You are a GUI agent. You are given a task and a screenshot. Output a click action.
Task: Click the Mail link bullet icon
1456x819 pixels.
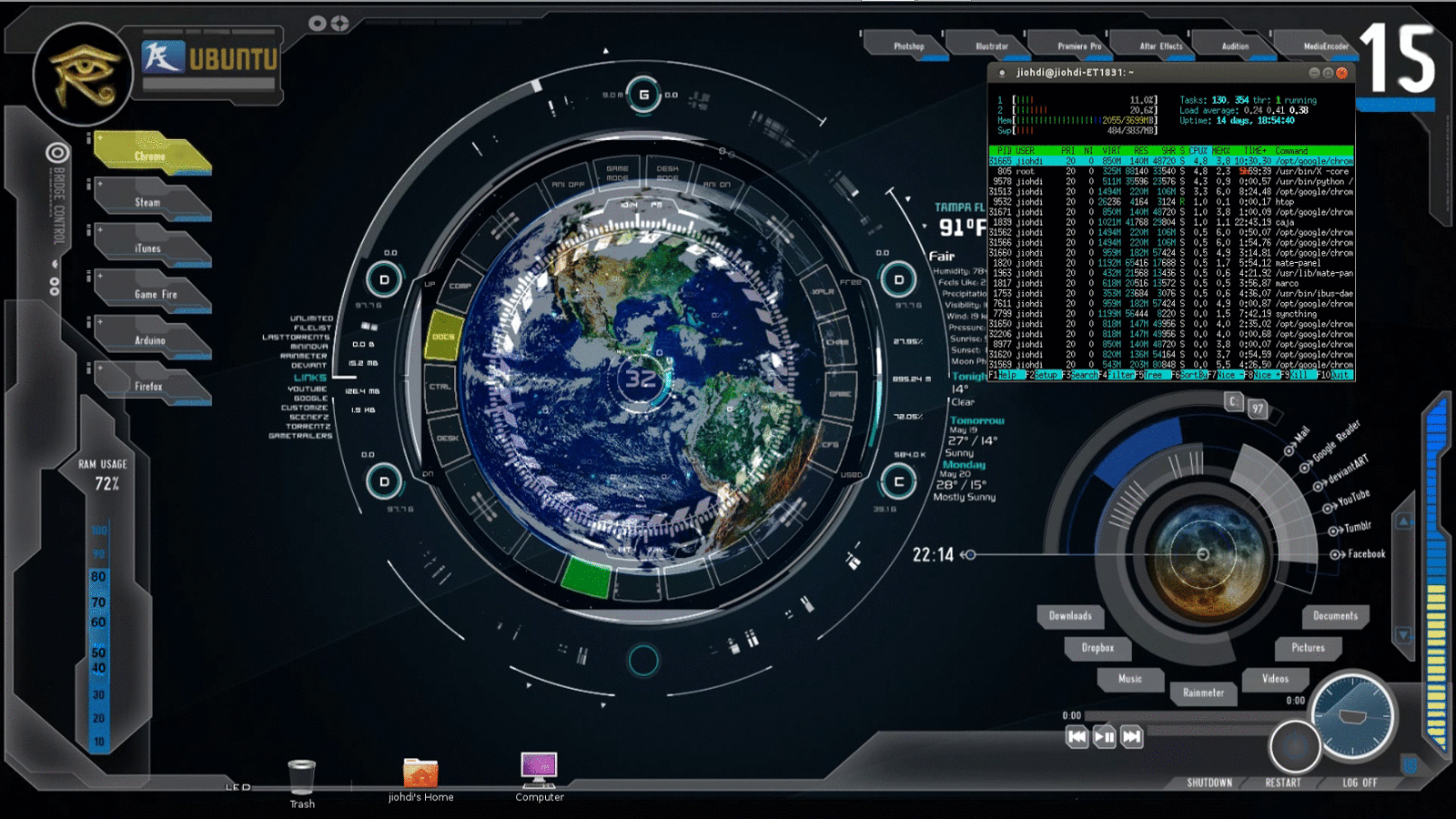point(1289,450)
